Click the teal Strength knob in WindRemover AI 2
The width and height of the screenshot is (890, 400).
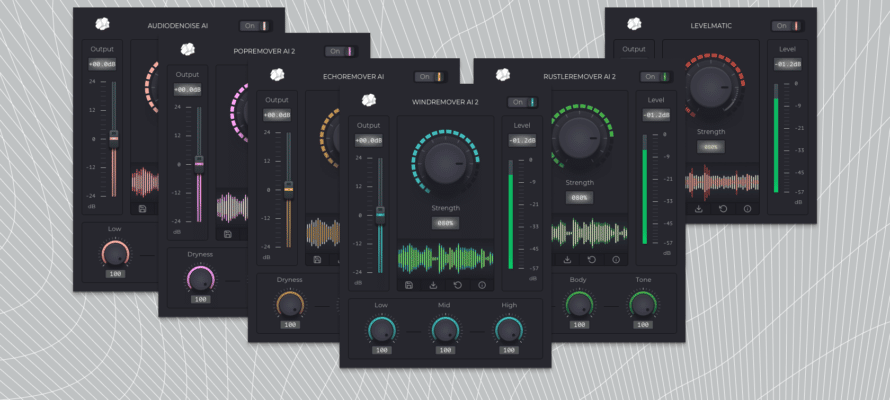click(x=446, y=164)
